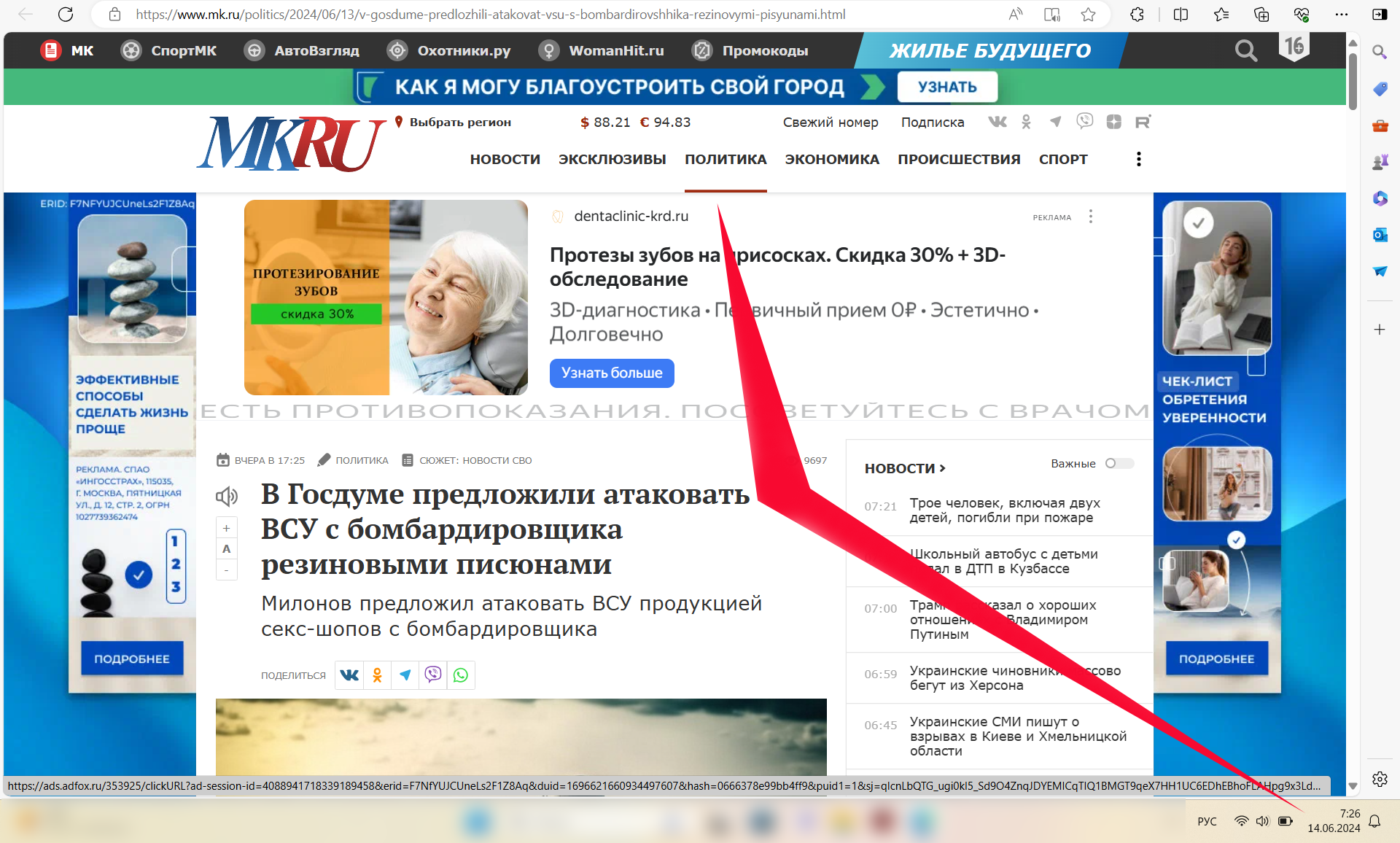Open the 07:21 news item about the fire
This screenshot has height=843, width=1400.
coord(1005,510)
